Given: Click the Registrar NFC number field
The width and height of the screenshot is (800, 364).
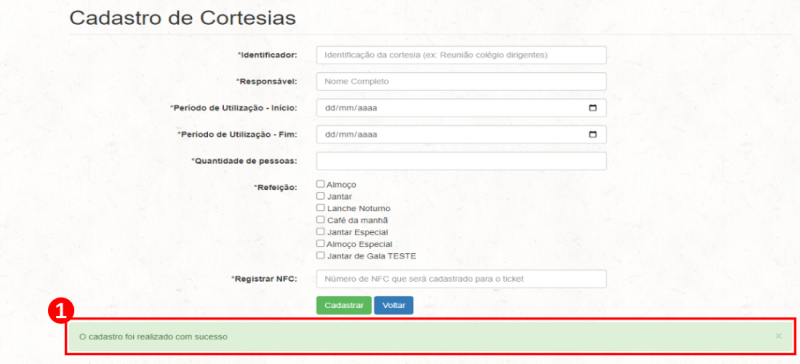Looking at the screenshot, I should click(461, 279).
